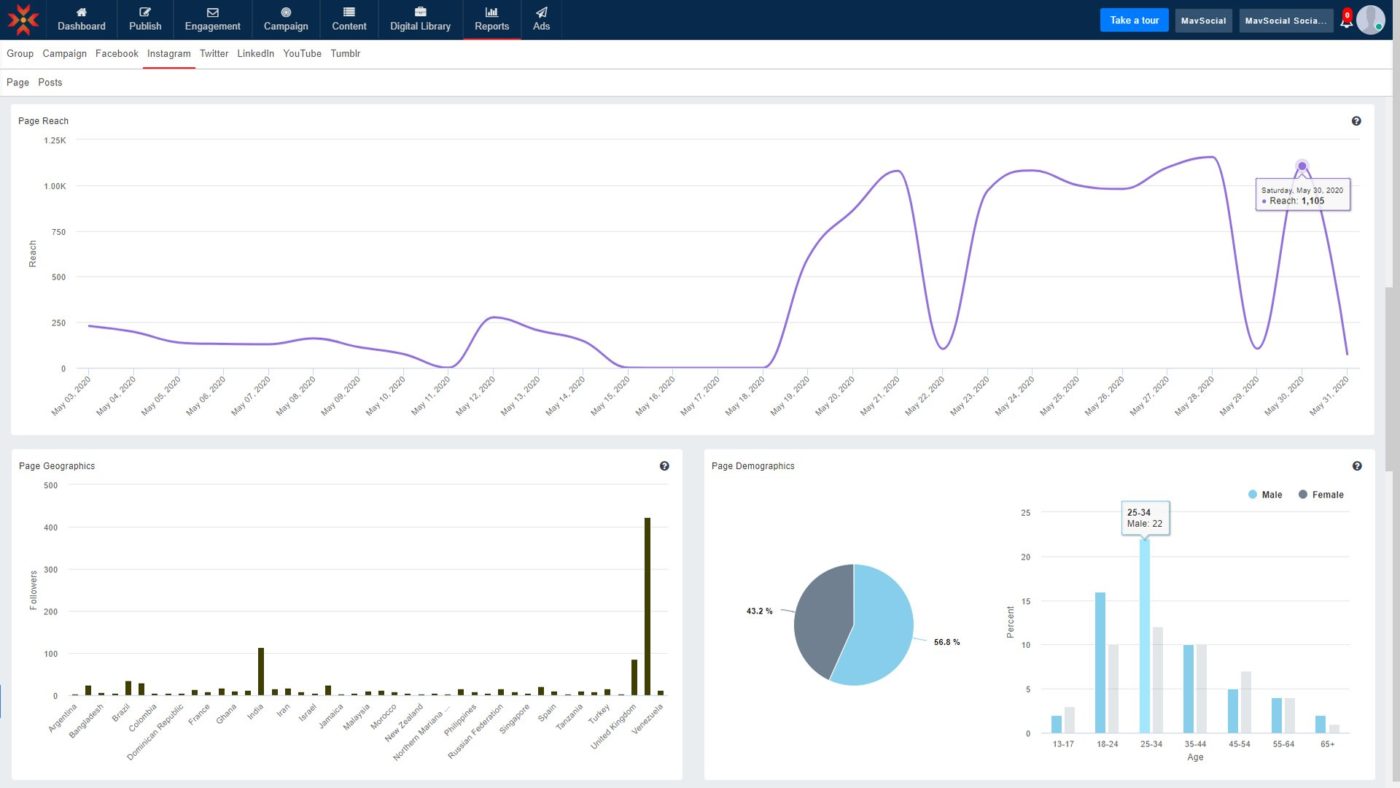
Task: Click the Take a tour button
Action: tap(1133, 19)
